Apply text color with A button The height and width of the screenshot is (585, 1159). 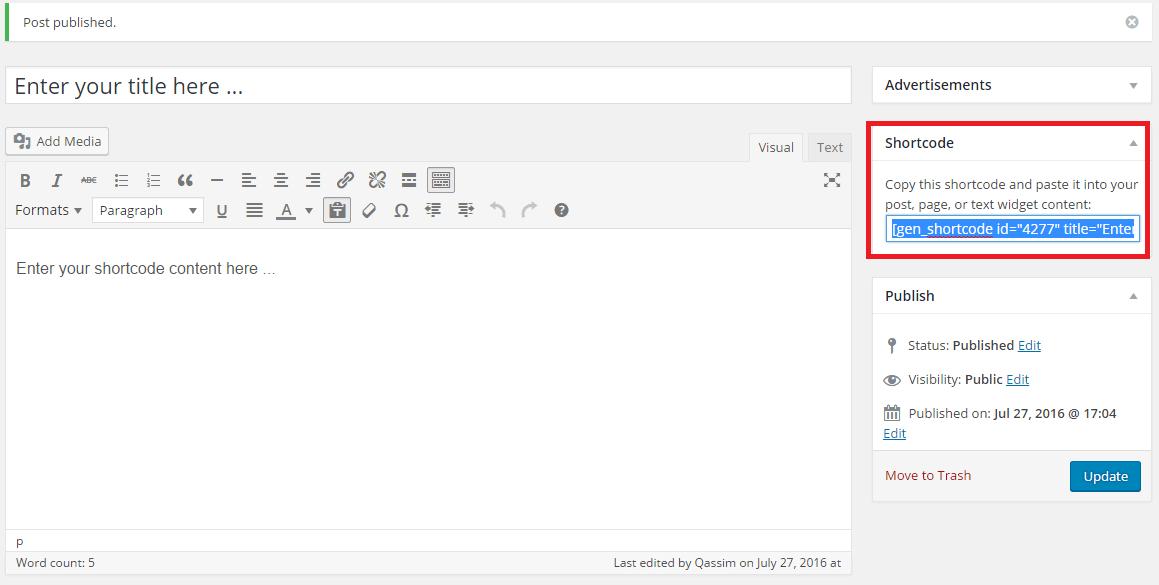pyautogui.click(x=286, y=211)
